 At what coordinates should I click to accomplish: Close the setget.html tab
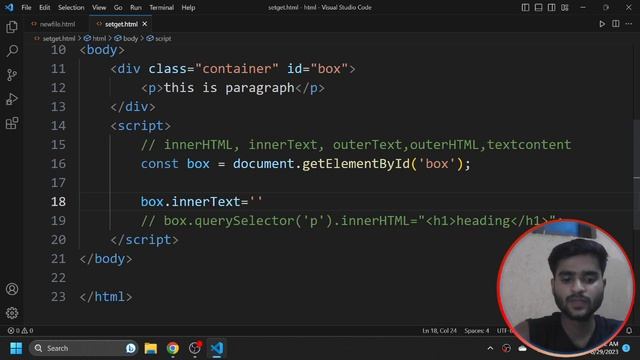144,24
